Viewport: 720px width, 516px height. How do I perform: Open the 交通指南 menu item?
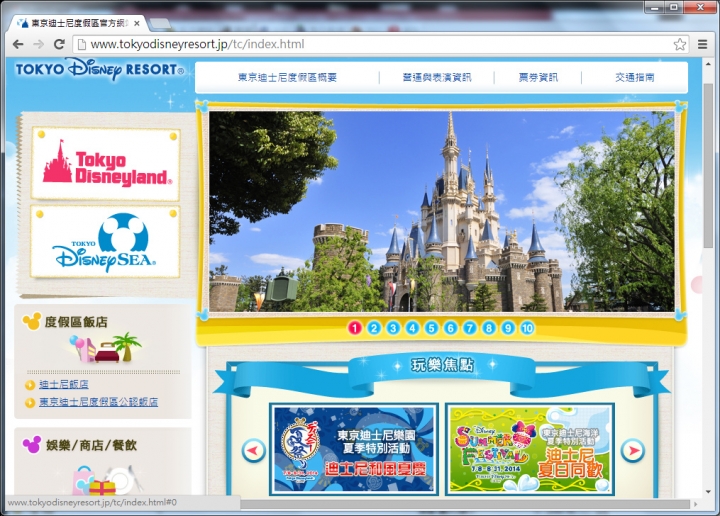[x=635, y=77]
